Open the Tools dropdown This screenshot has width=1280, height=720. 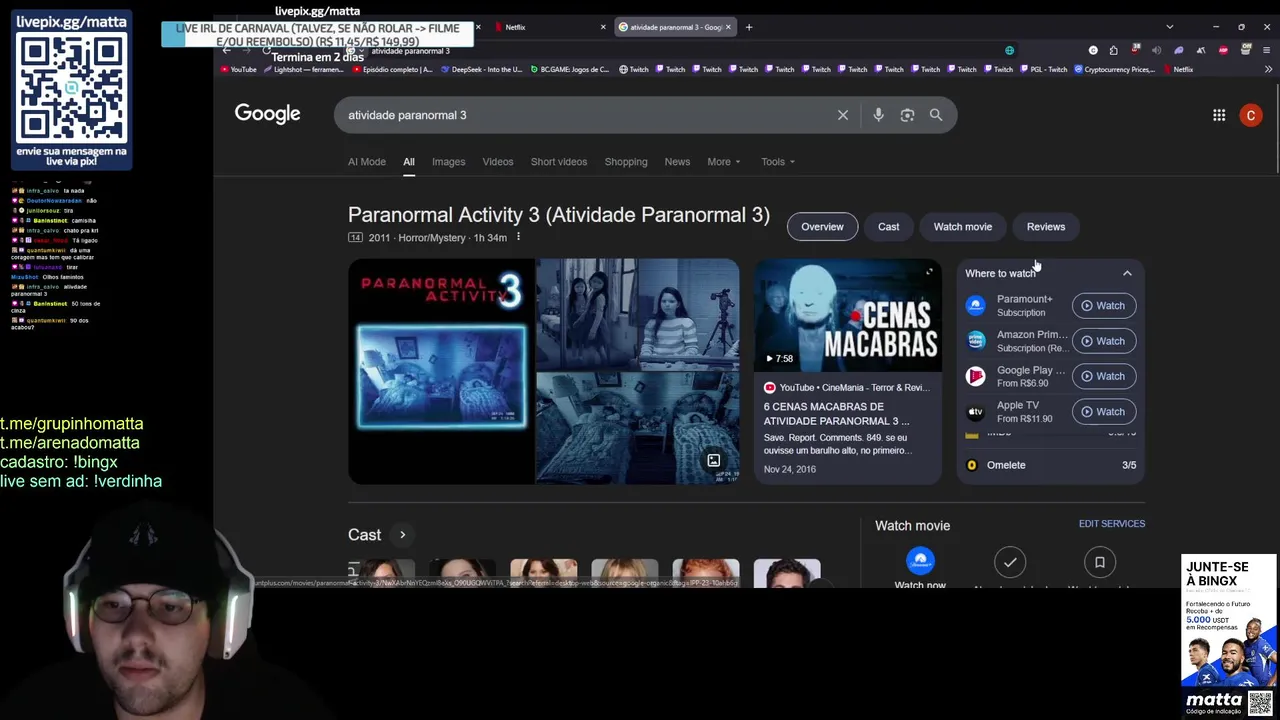click(x=778, y=162)
